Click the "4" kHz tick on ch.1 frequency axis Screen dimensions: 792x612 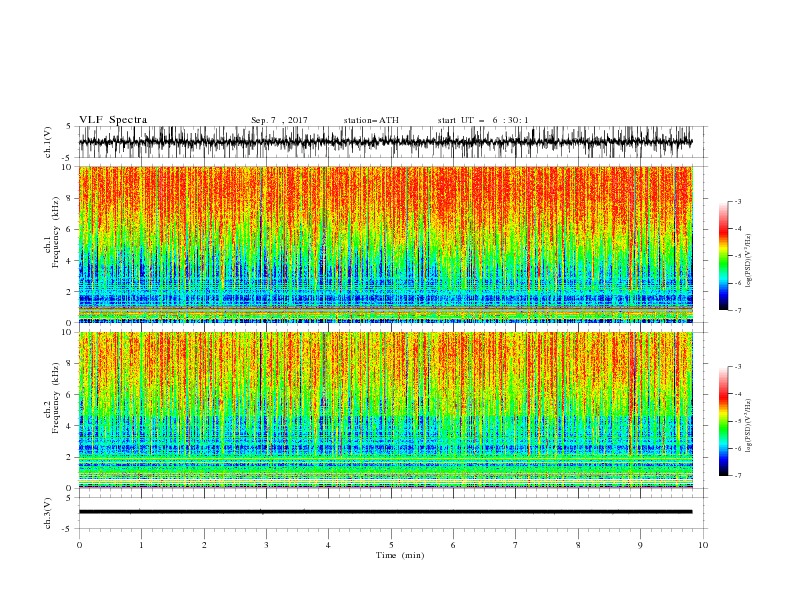tap(71, 261)
